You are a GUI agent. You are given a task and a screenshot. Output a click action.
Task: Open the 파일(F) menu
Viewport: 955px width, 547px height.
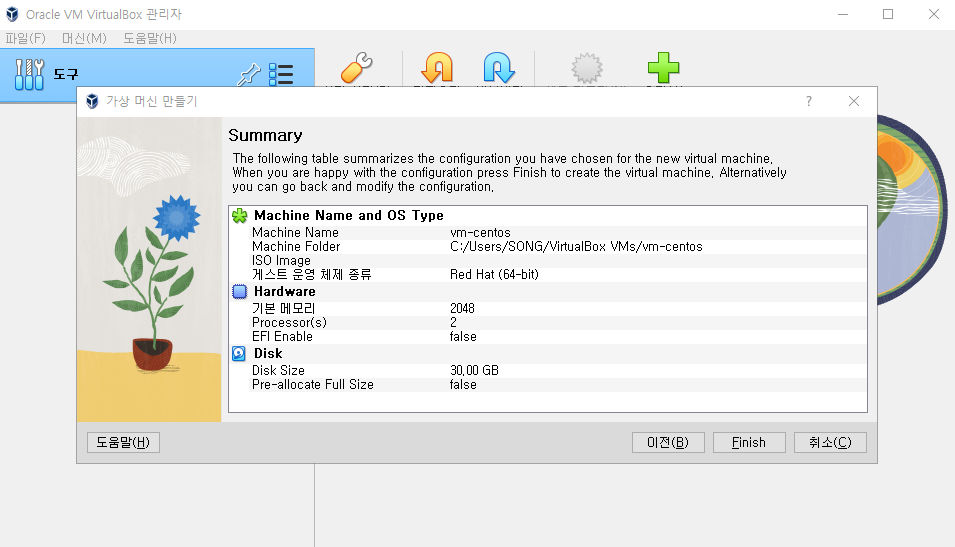click(26, 38)
